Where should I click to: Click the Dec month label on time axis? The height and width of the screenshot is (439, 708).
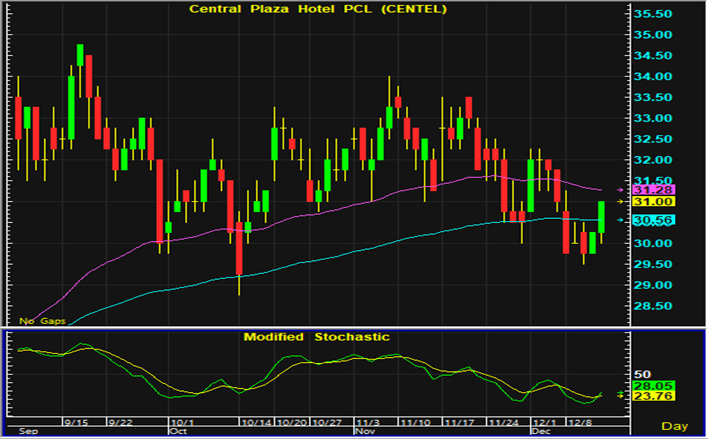[540, 432]
